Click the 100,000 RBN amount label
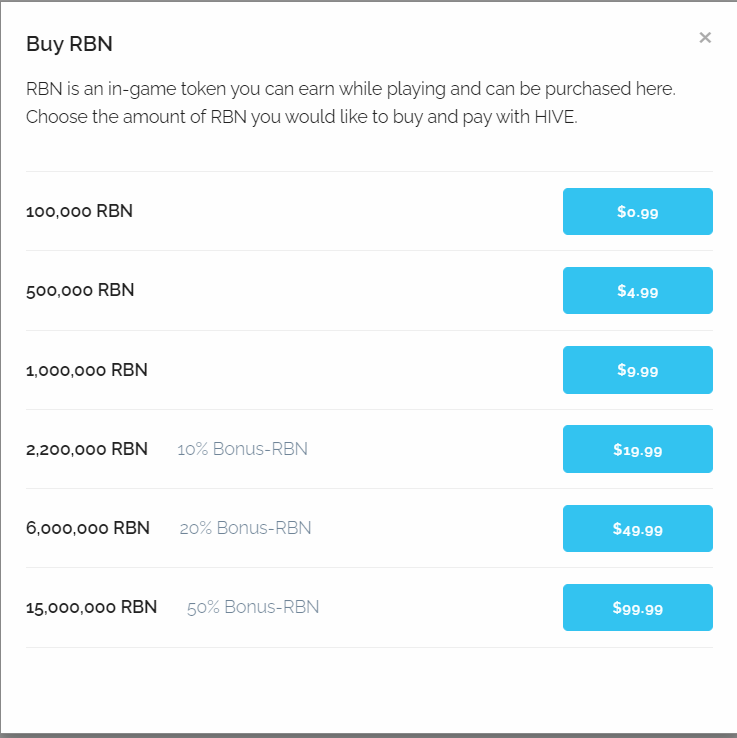Viewport: 737px width, 738px height. [79, 211]
